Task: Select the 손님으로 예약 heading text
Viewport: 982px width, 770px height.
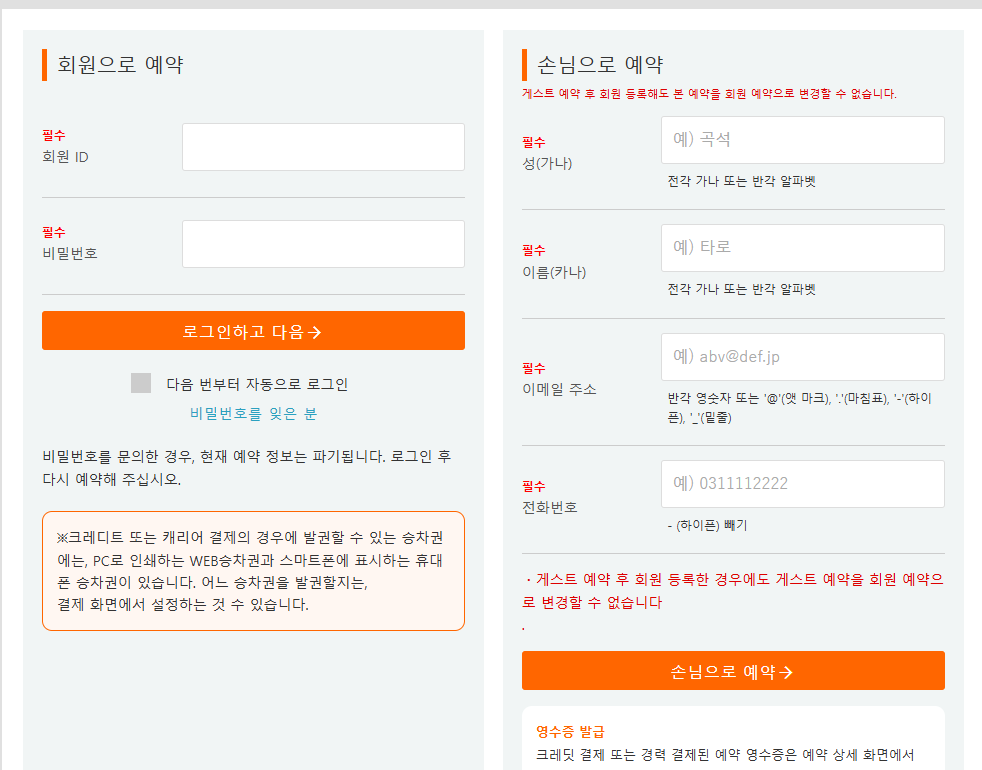Action: pyautogui.click(x=600, y=65)
